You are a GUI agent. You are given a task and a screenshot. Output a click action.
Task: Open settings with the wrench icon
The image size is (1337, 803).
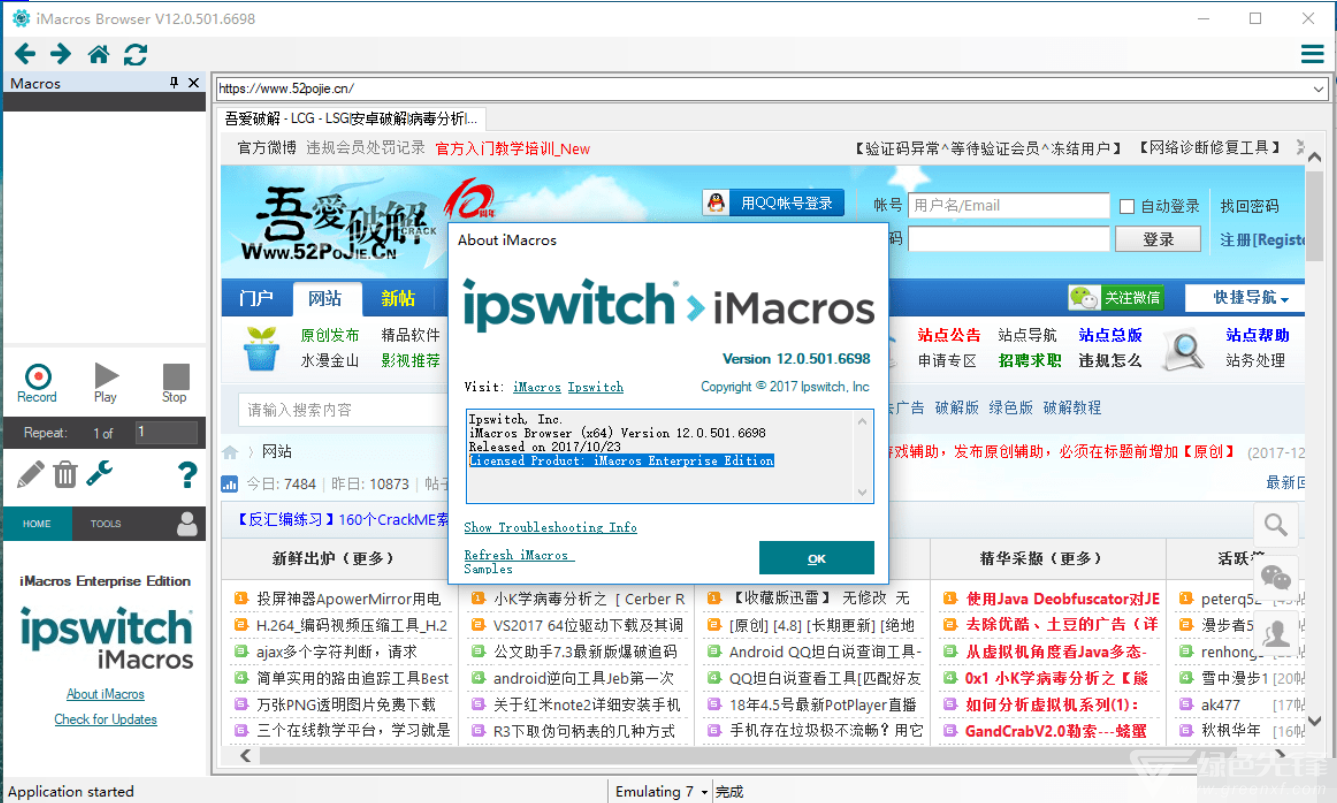click(99, 473)
